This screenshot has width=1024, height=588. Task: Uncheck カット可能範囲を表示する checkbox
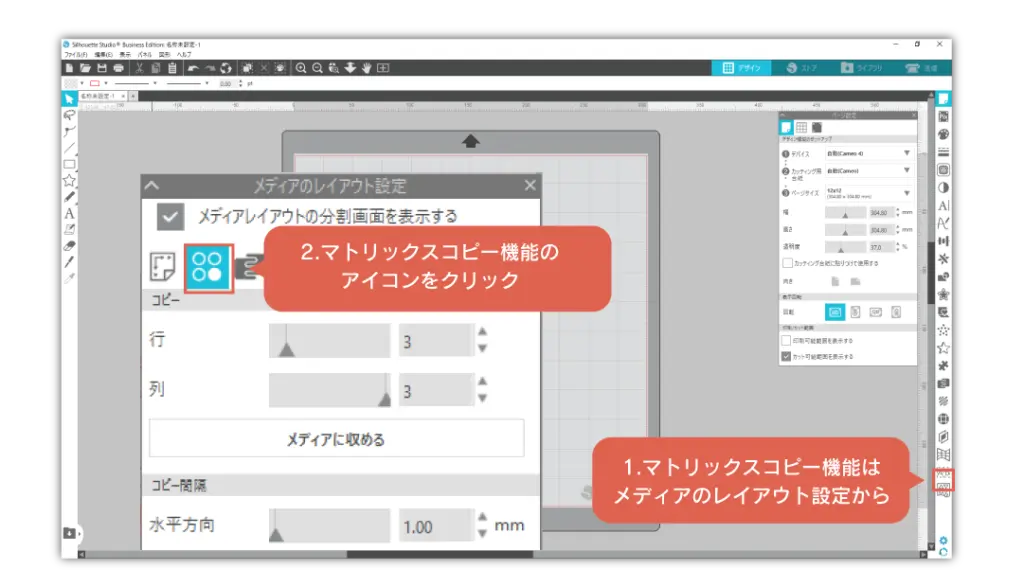click(x=786, y=355)
